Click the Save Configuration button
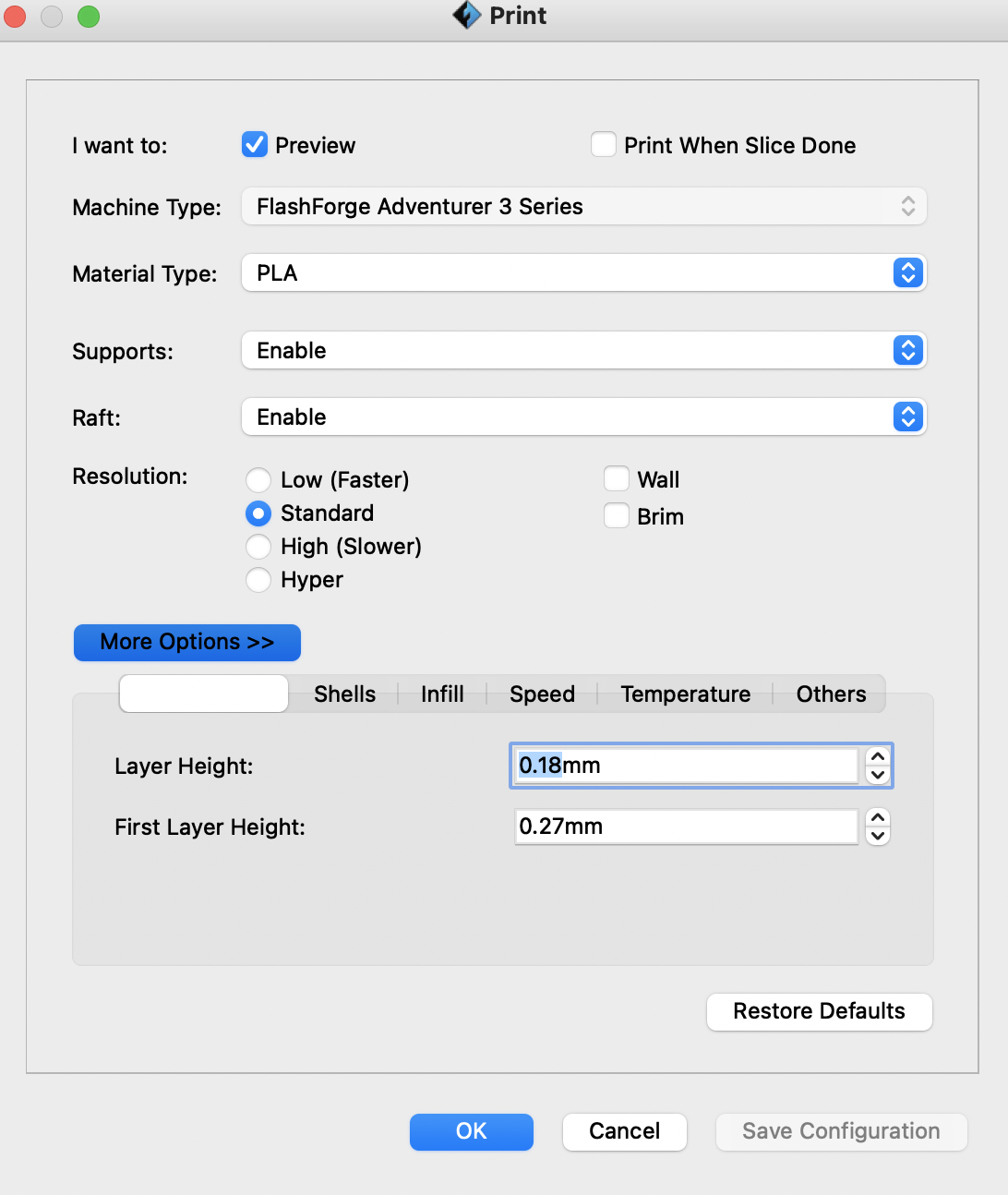The width and height of the screenshot is (1008, 1195). pyautogui.click(x=841, y=1131)
